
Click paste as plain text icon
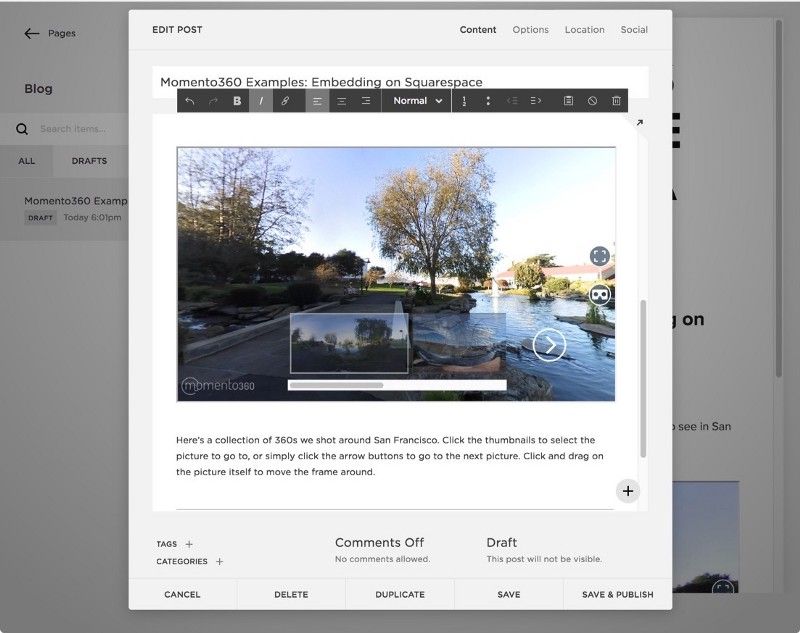coord(568,101)
